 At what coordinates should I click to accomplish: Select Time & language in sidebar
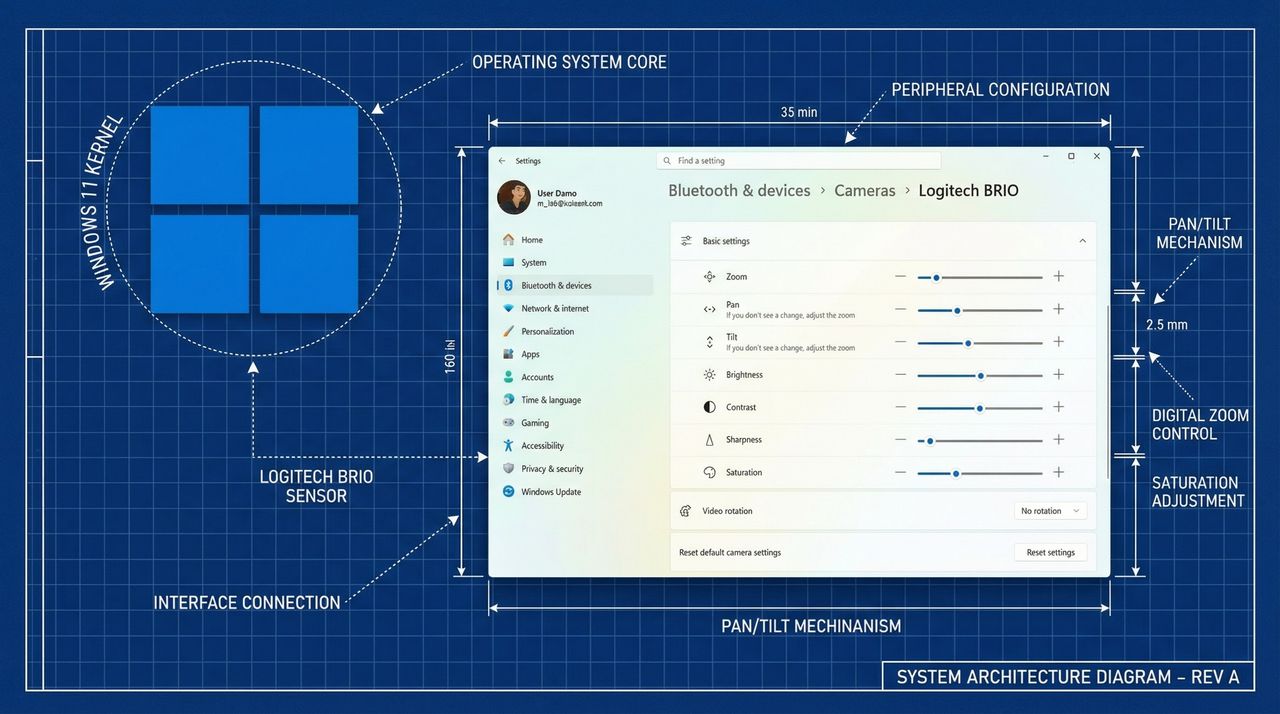[x=575, y=400]
